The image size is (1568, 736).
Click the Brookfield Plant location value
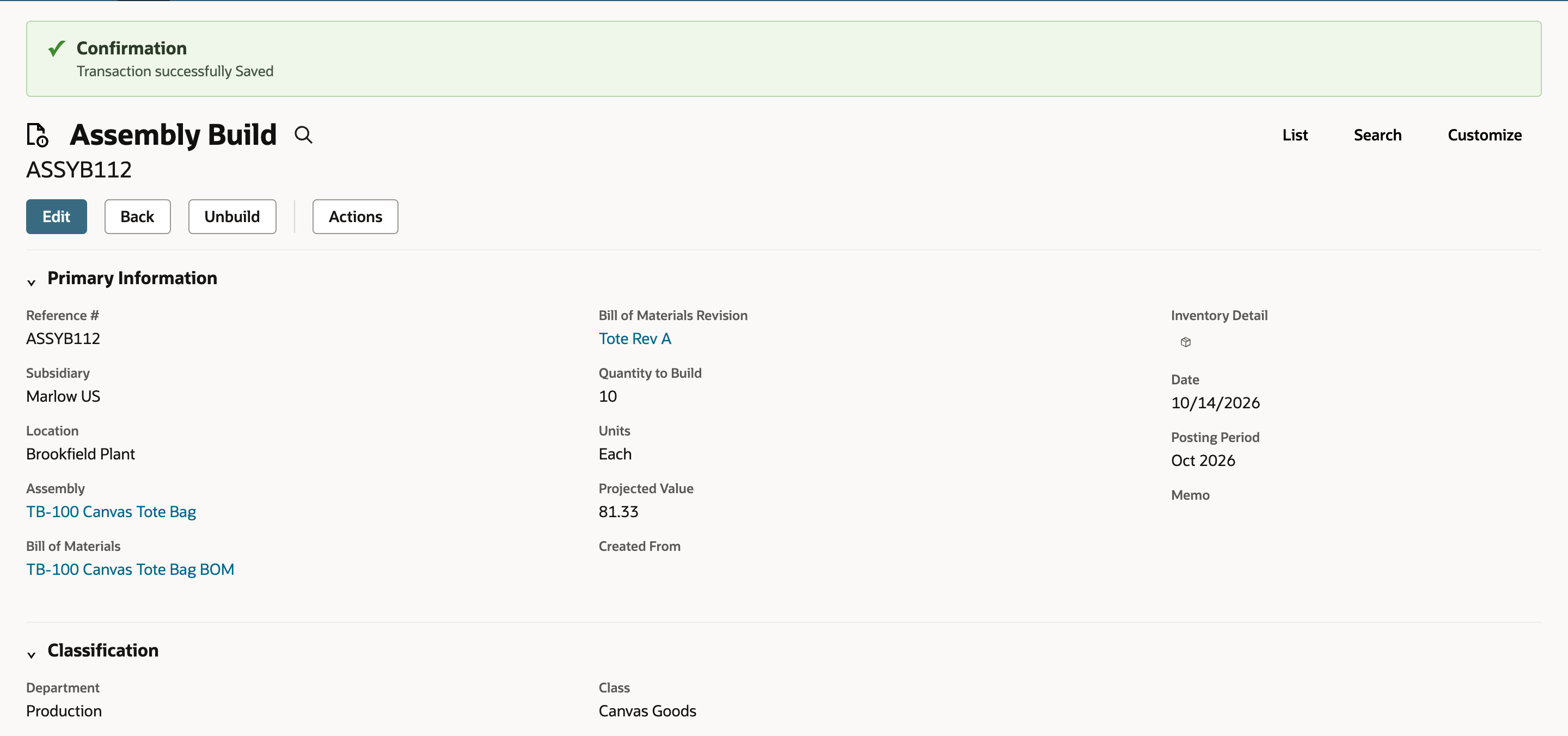click(x=81, y=454)
